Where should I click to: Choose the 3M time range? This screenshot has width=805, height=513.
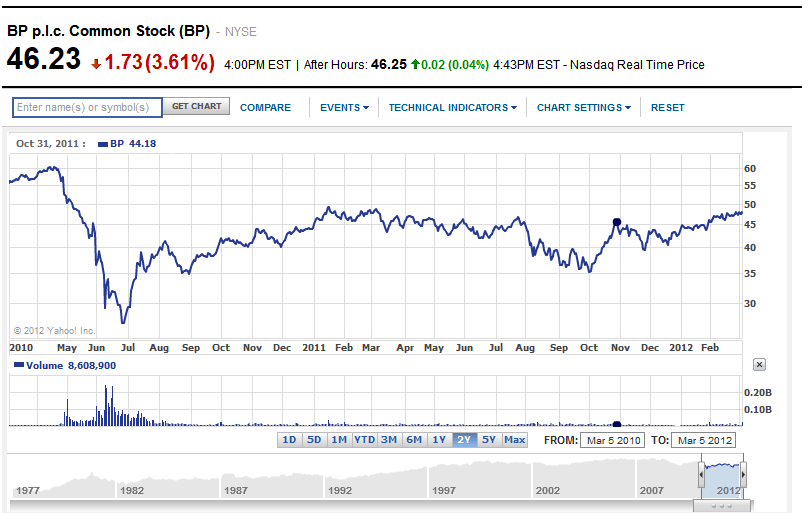point(389,440)
